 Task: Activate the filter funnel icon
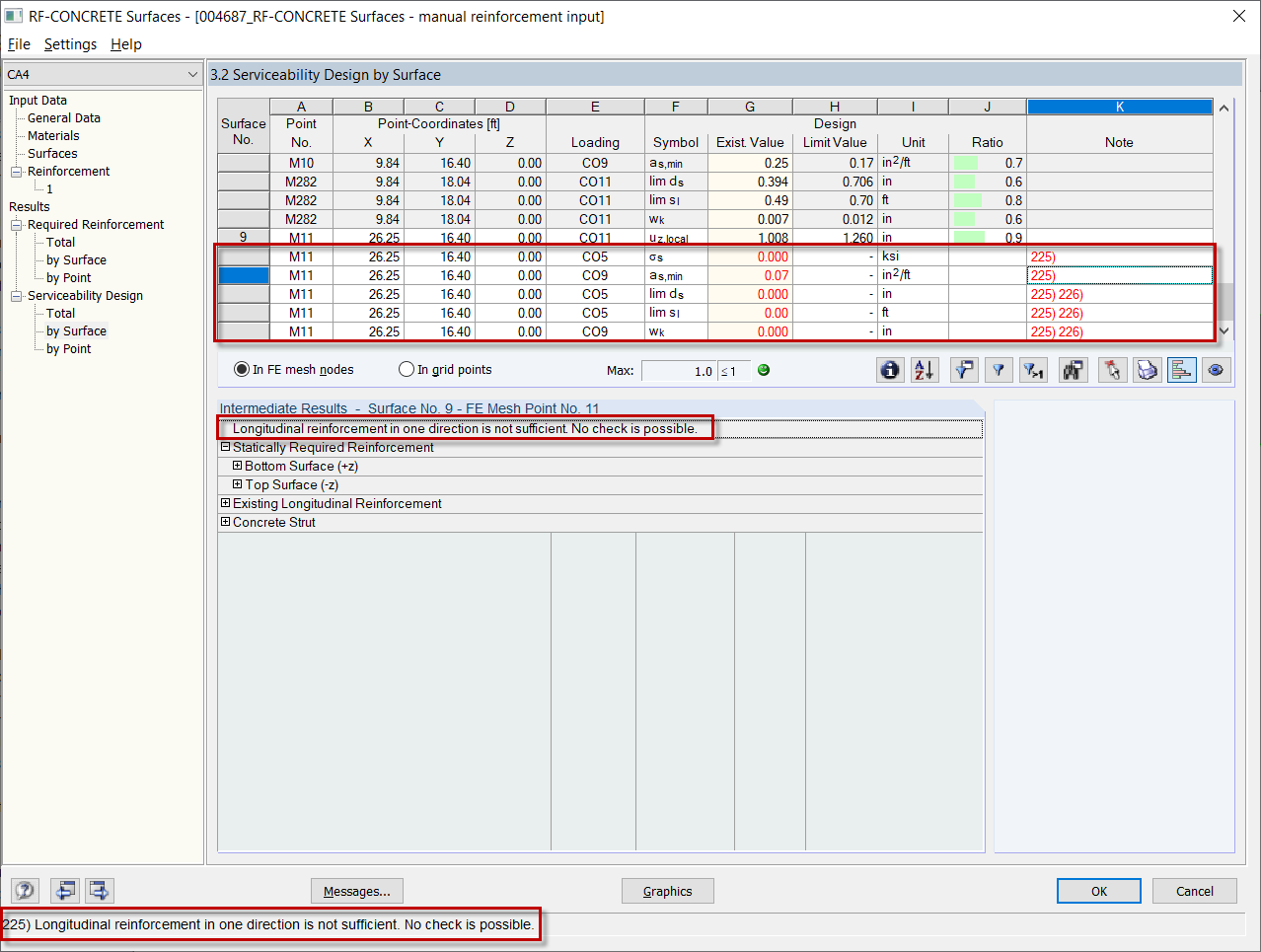(999, 370)
